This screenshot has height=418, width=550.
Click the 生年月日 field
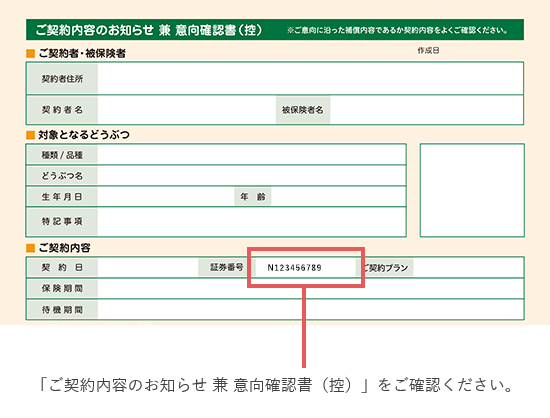pyautogui.click(x=166, y=197)
